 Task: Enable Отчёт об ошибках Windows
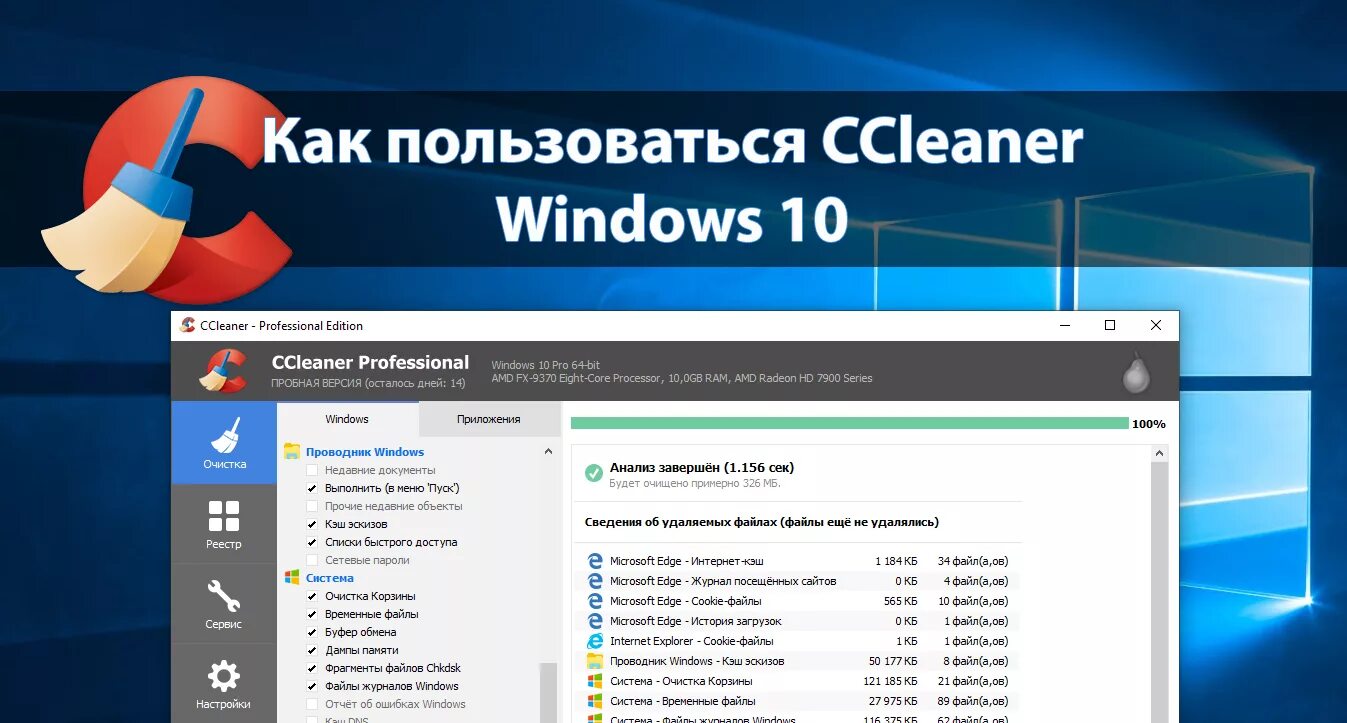pyautogui.click(x=312, y=704)
